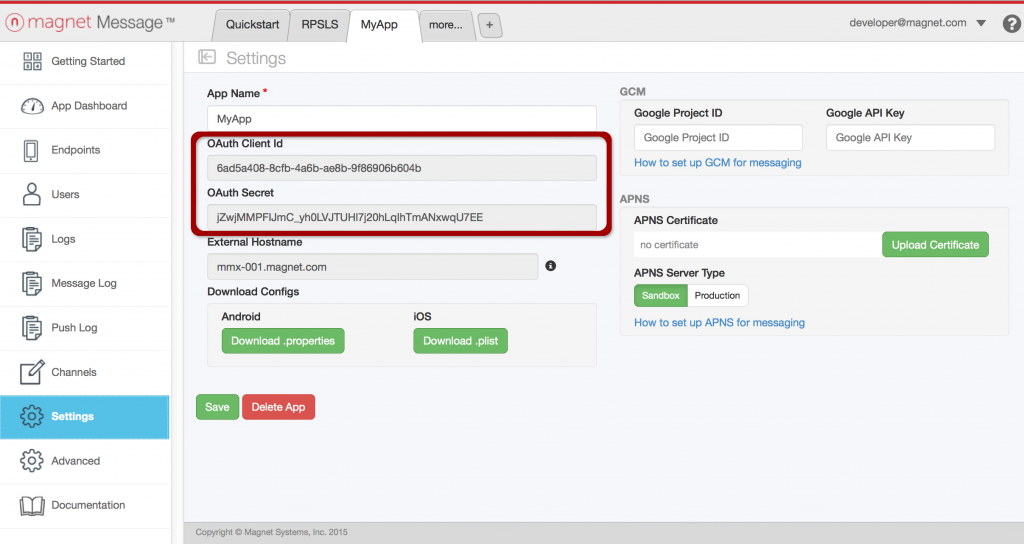Image resolution: width=1024 pixels, height=544 pixels.
Task: Add a new app with the plus tab
Action: click(x=490, y=25)
